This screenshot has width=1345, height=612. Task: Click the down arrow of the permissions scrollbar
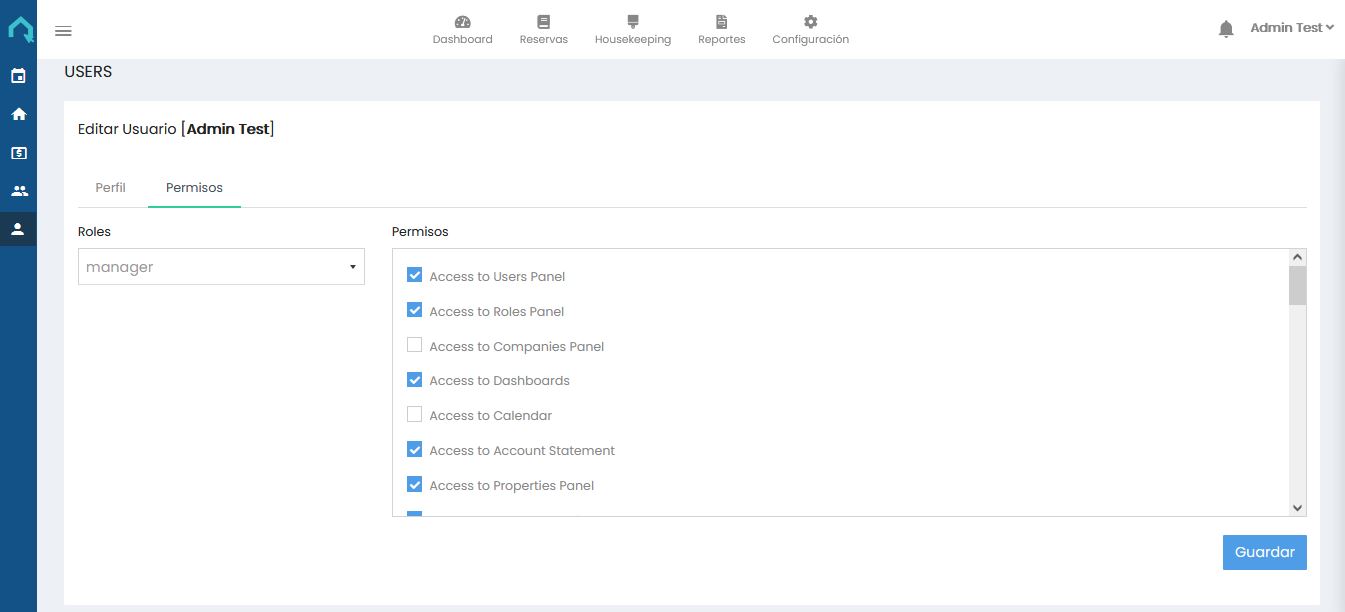click(x=1297, y=507)
